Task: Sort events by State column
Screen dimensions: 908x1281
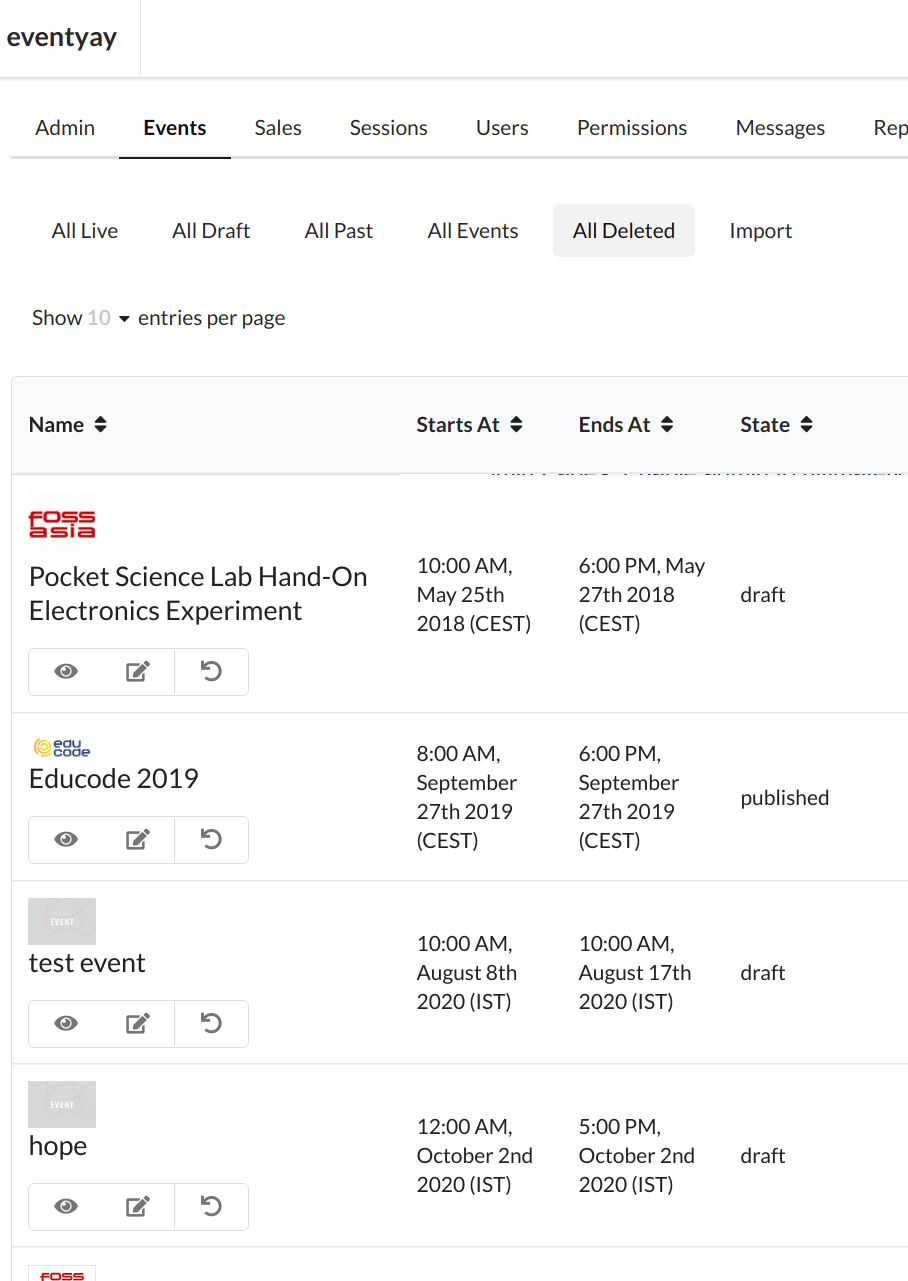Action: [x=776, y=425]
